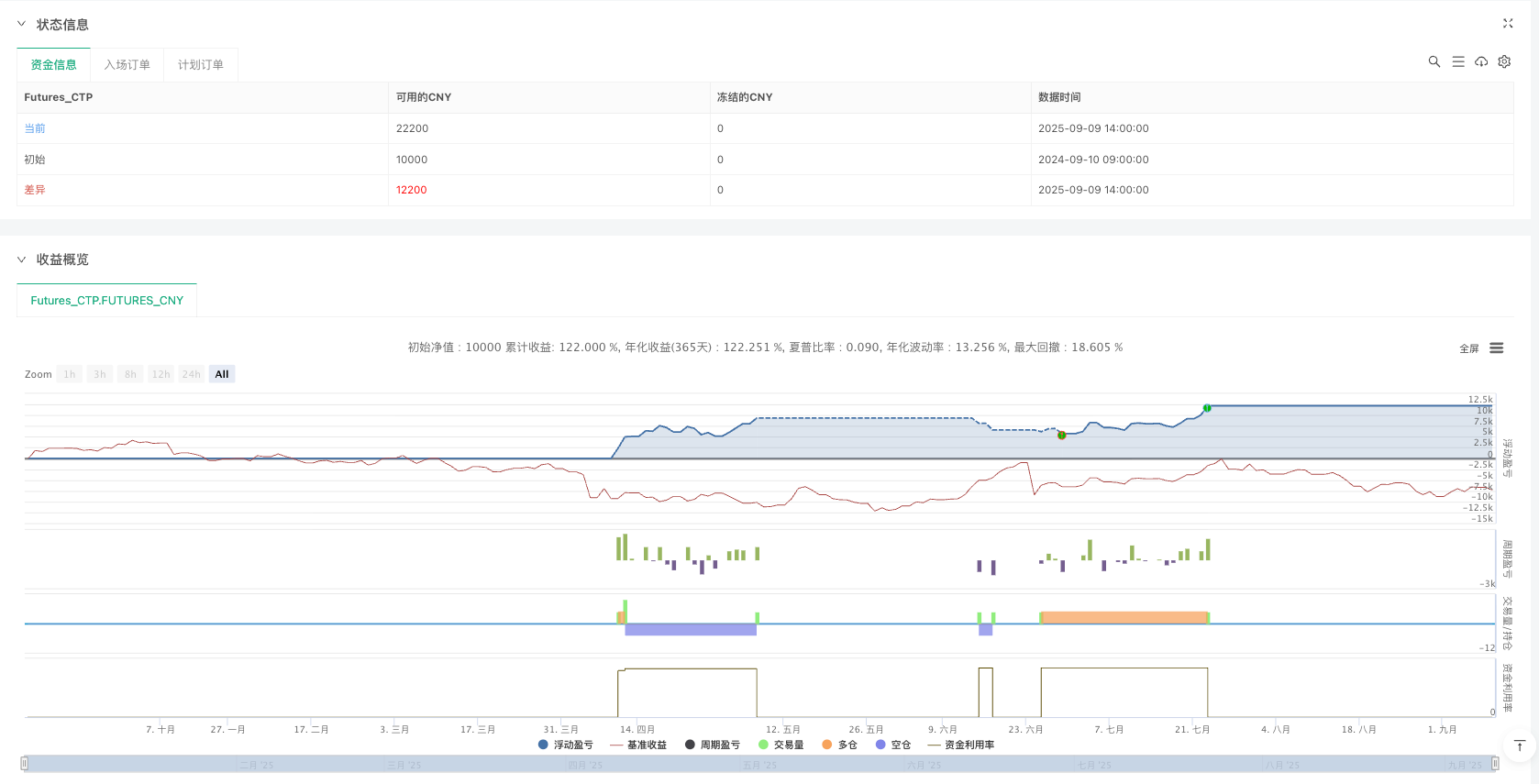Open the settings gear icon
The height and width of the screenshot is (784, 1539).
tap(1504, 61)
